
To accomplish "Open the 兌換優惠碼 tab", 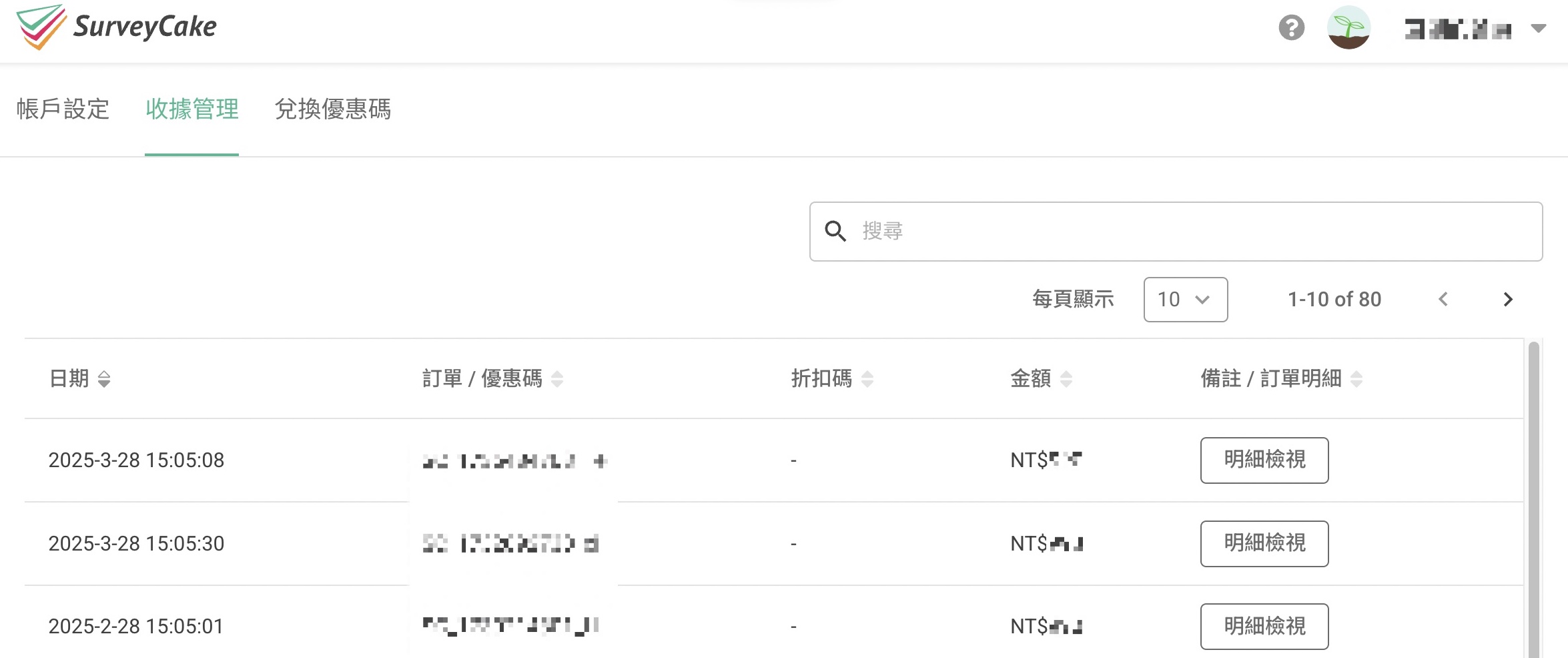I will tap(332, 109).
